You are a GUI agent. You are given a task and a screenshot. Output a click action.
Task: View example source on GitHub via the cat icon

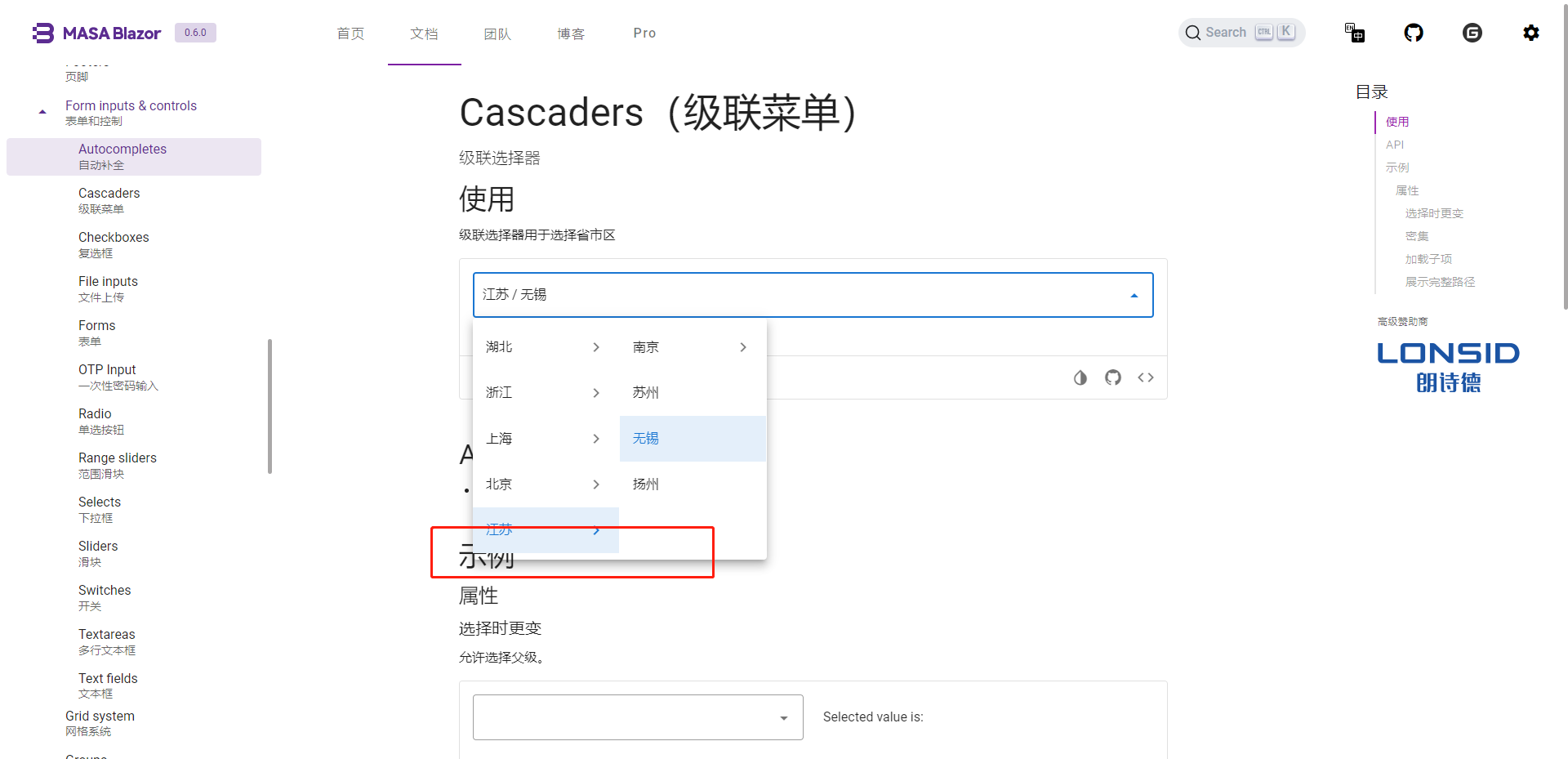point(1113,377)
